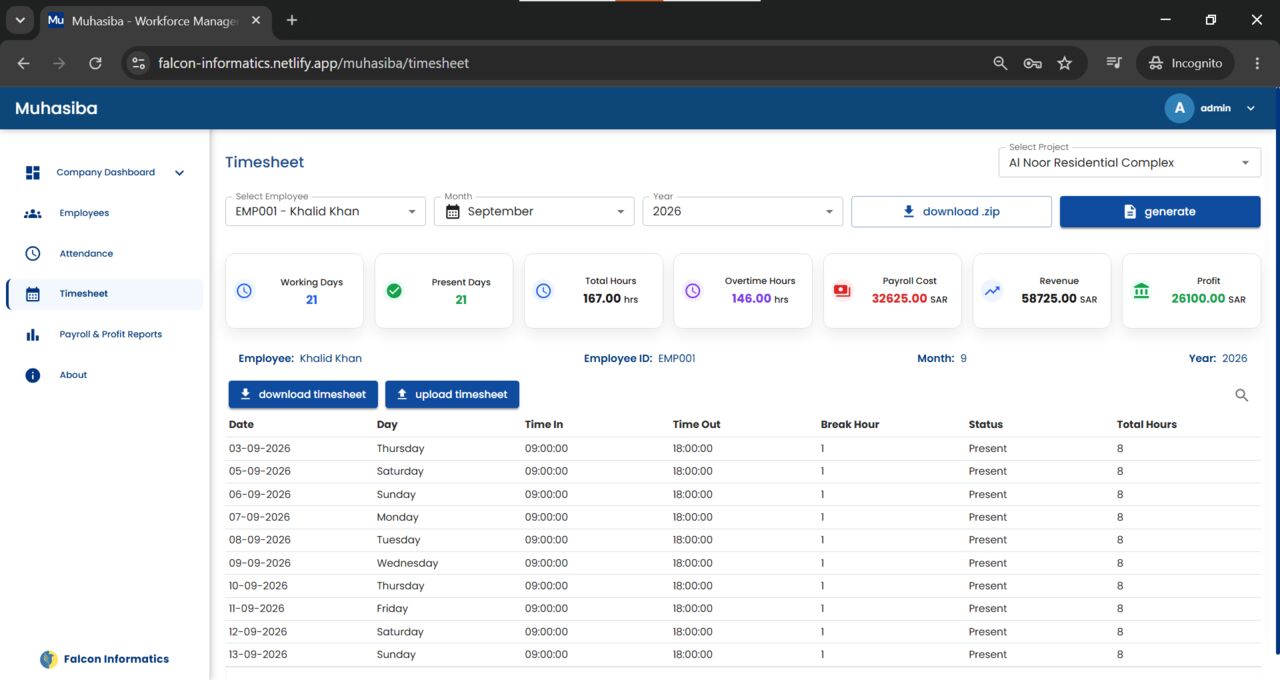Click the Total Hours column header

(1147, 424)
